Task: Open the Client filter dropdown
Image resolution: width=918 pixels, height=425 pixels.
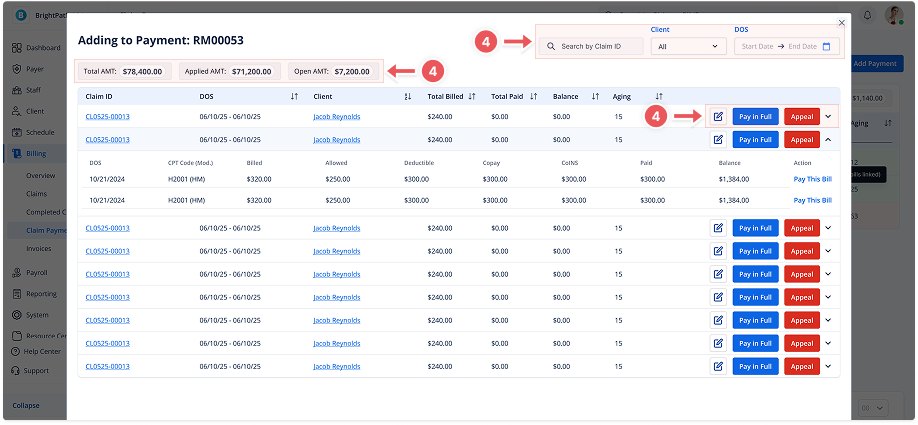Action: tap(688, 46)
